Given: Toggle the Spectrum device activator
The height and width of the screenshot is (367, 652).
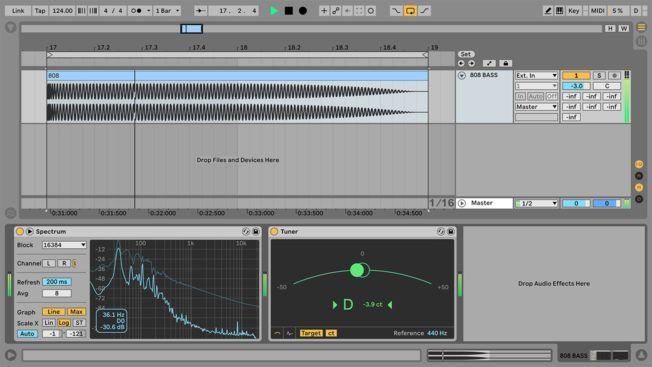Looking at the screenshot, I should tap(20, 232).
